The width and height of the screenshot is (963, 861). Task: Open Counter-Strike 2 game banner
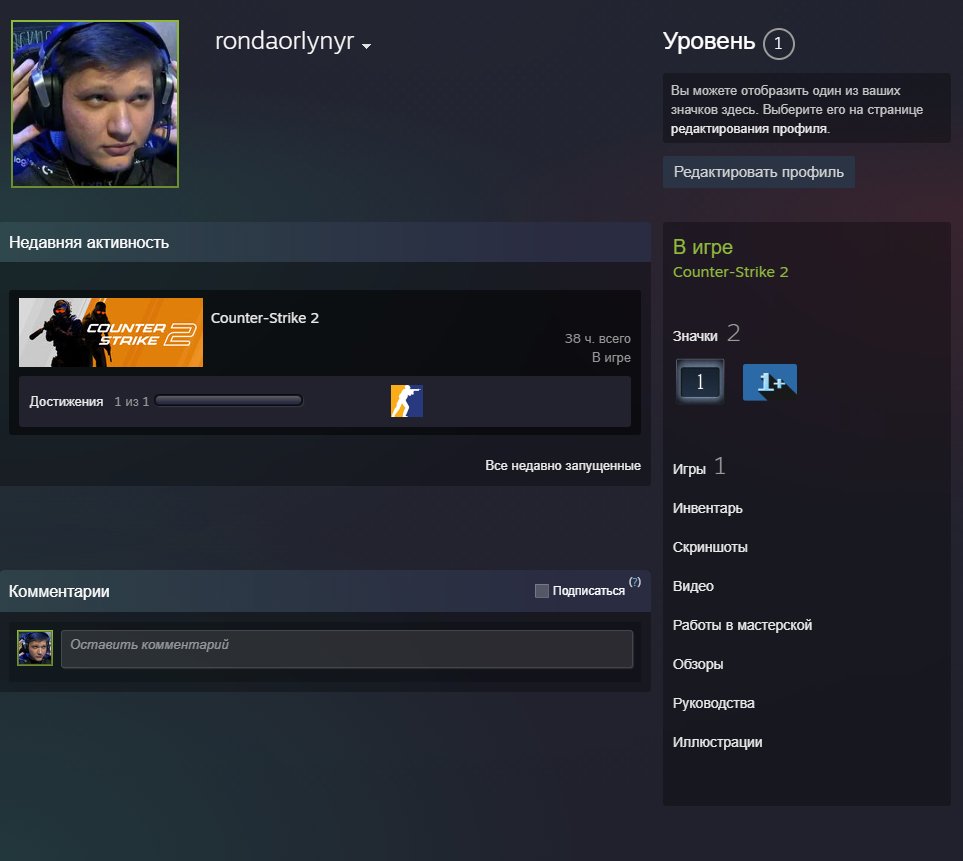(111, 332)
